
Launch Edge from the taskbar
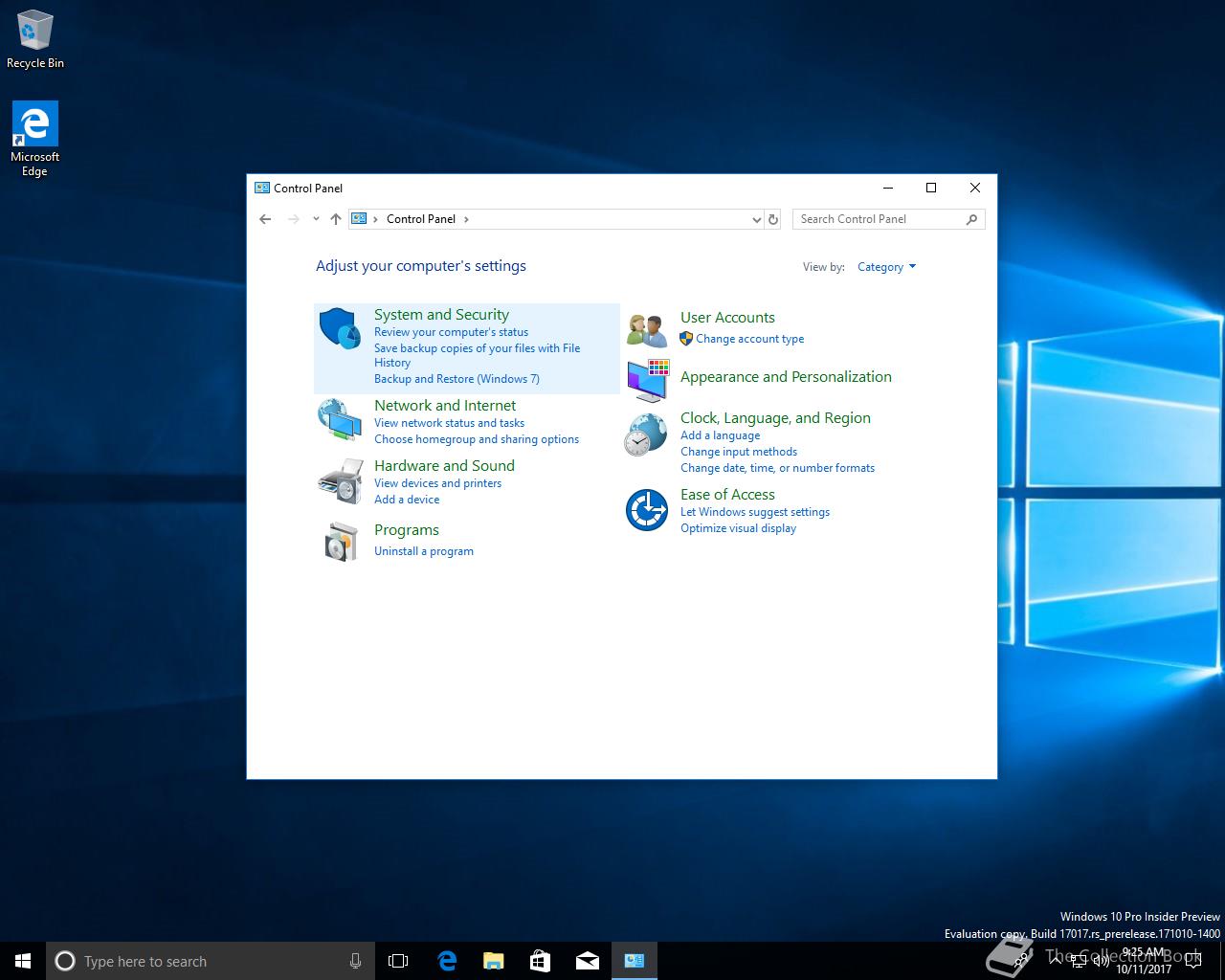tap(447, 961)
